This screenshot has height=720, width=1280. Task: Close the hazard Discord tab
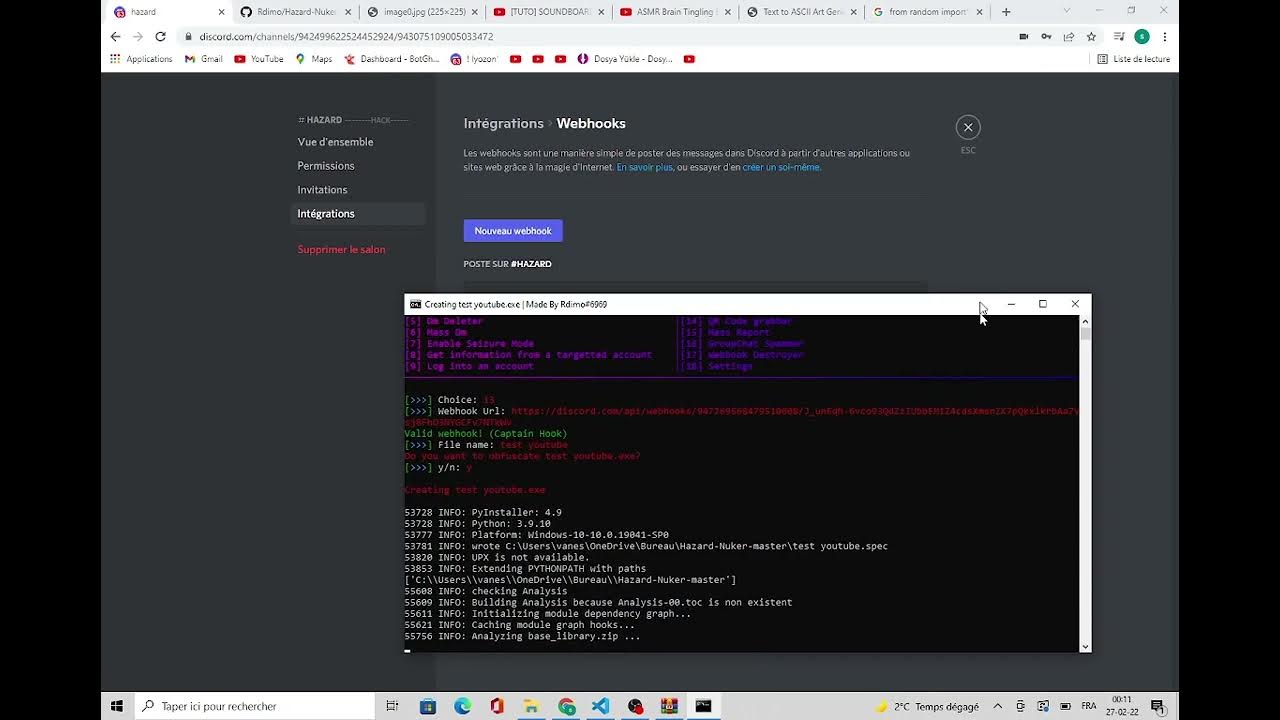click(222, 12)
